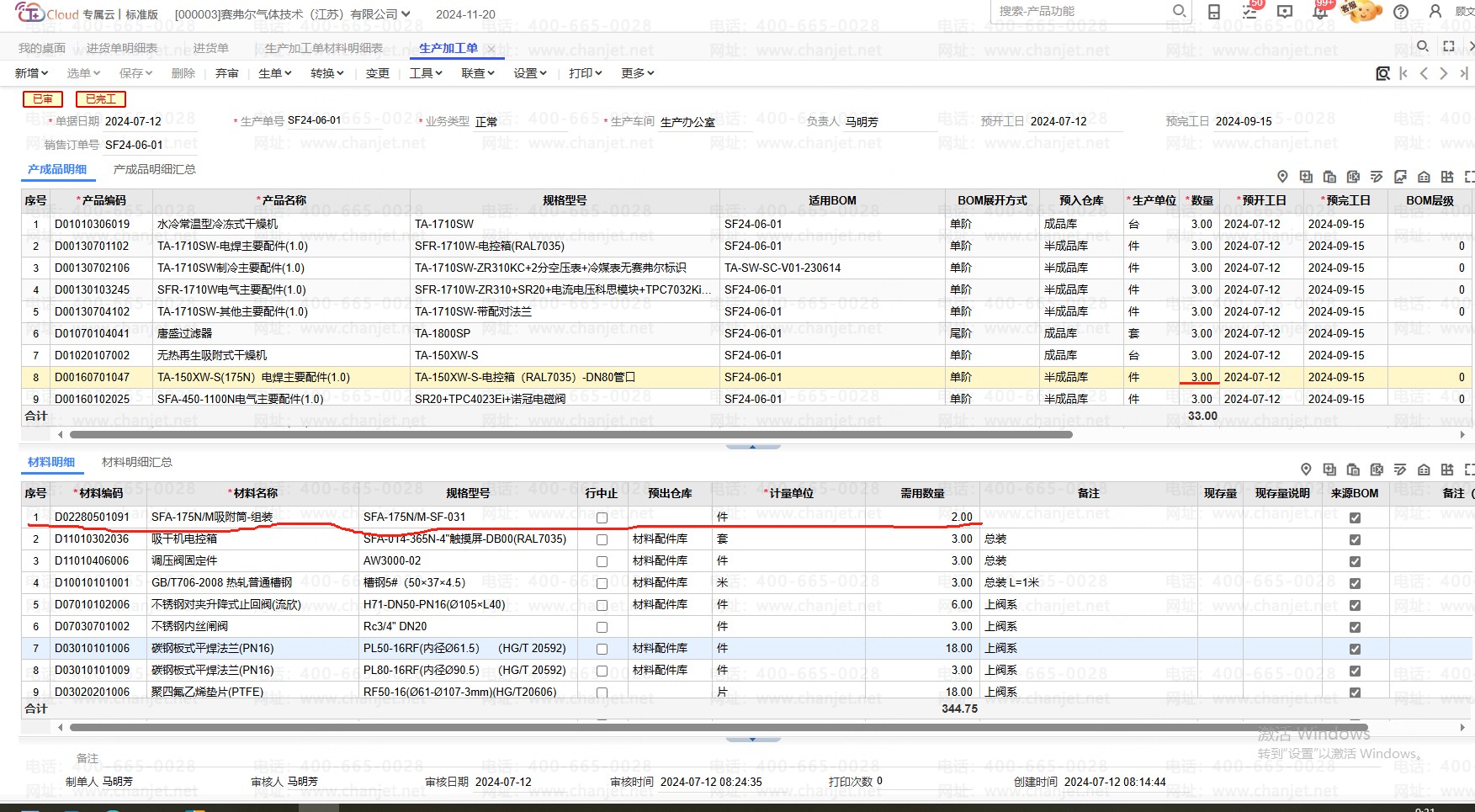Image resolution: width=1475 pixels, height=812 pixels.
Task: Expand the 设置 dropdown menu
Action: coord(530,73)
